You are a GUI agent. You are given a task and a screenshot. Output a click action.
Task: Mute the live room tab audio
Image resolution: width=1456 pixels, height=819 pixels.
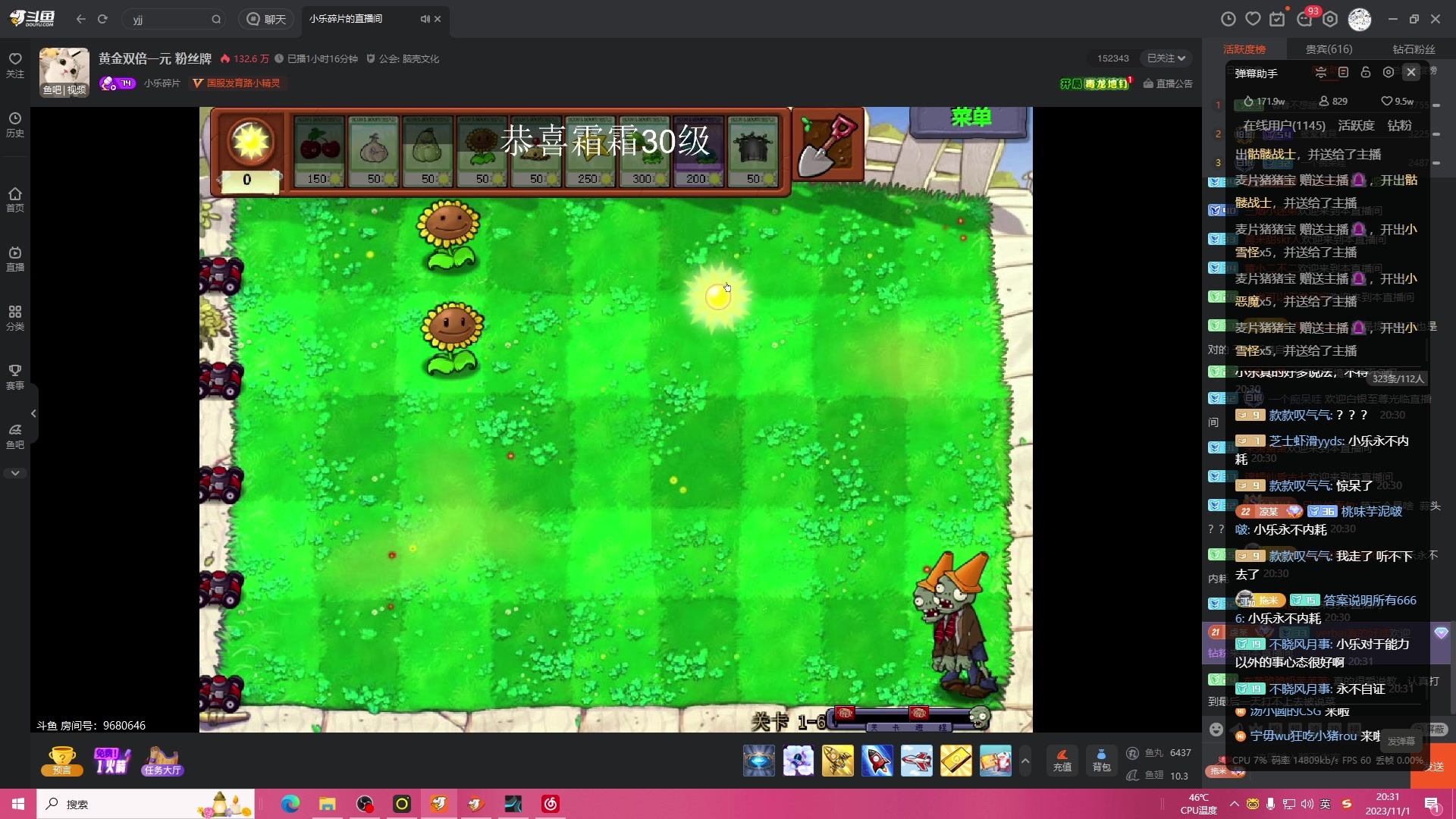(425, 19)
